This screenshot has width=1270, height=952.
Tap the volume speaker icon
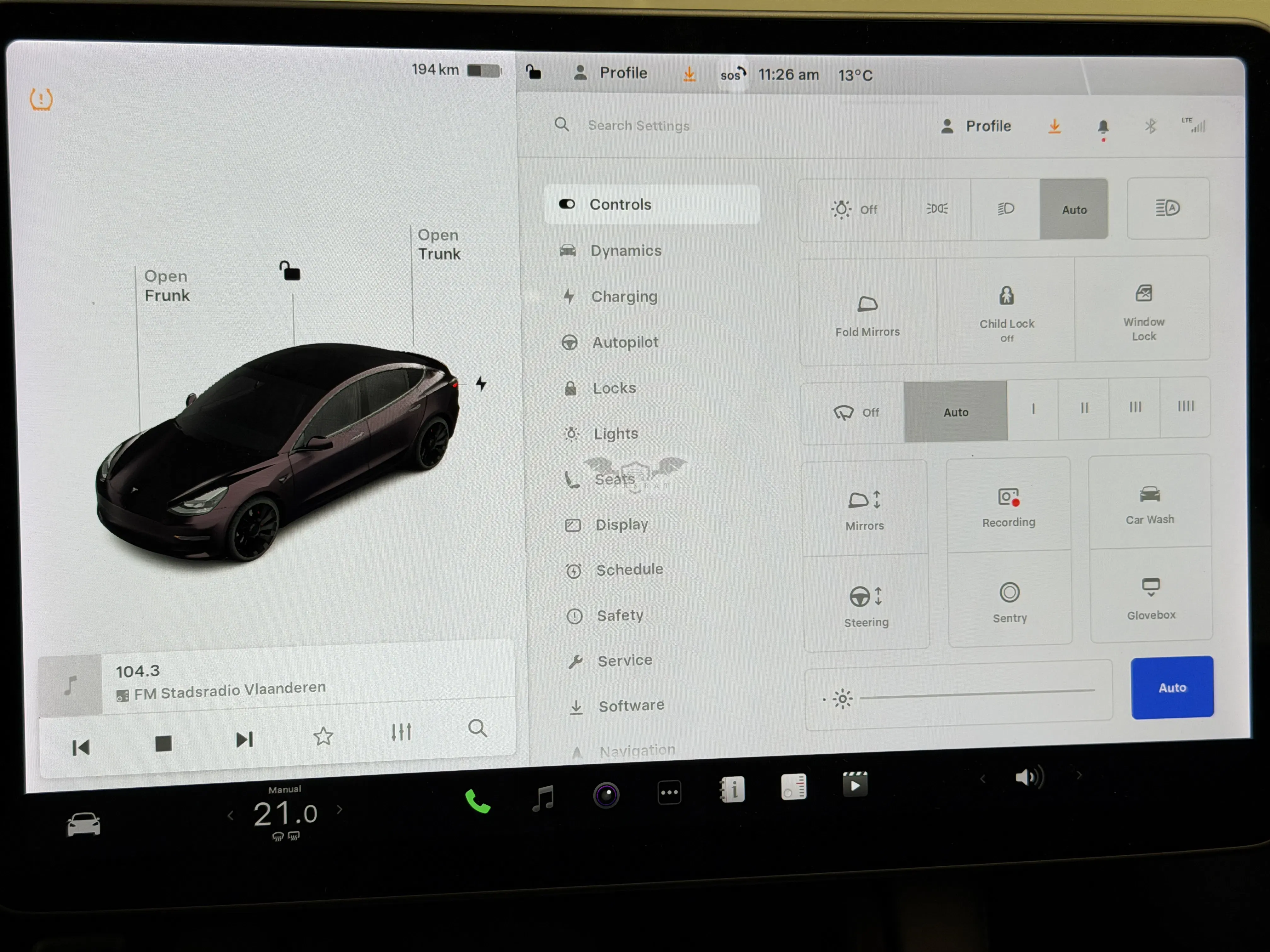1029,778
